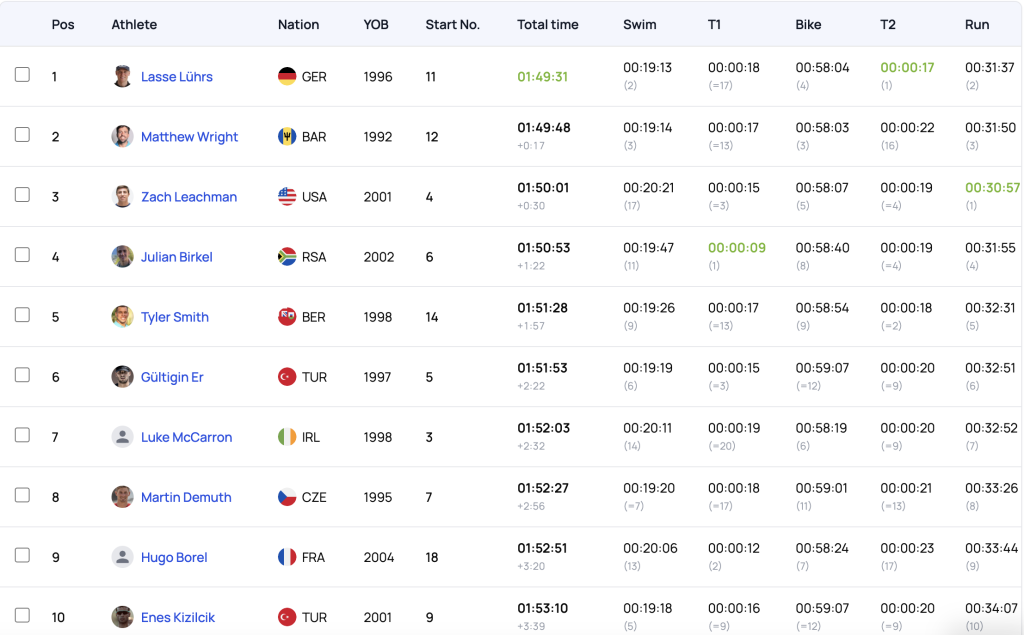Viewport: 1024px width, 635px height.
Task: Click the South Africa flag icon
Action: pyautogui.click(x=287, y=257)
